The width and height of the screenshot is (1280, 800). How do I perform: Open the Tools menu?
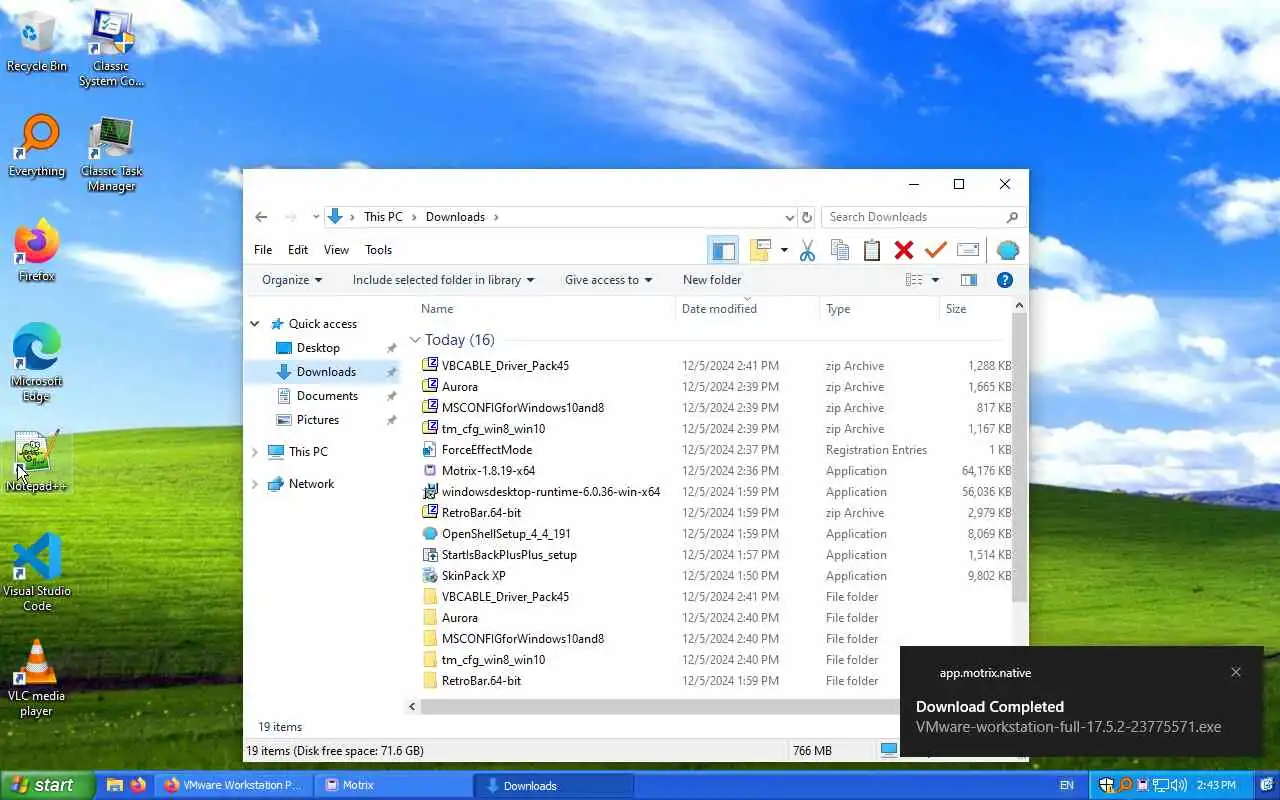point(378,250)
